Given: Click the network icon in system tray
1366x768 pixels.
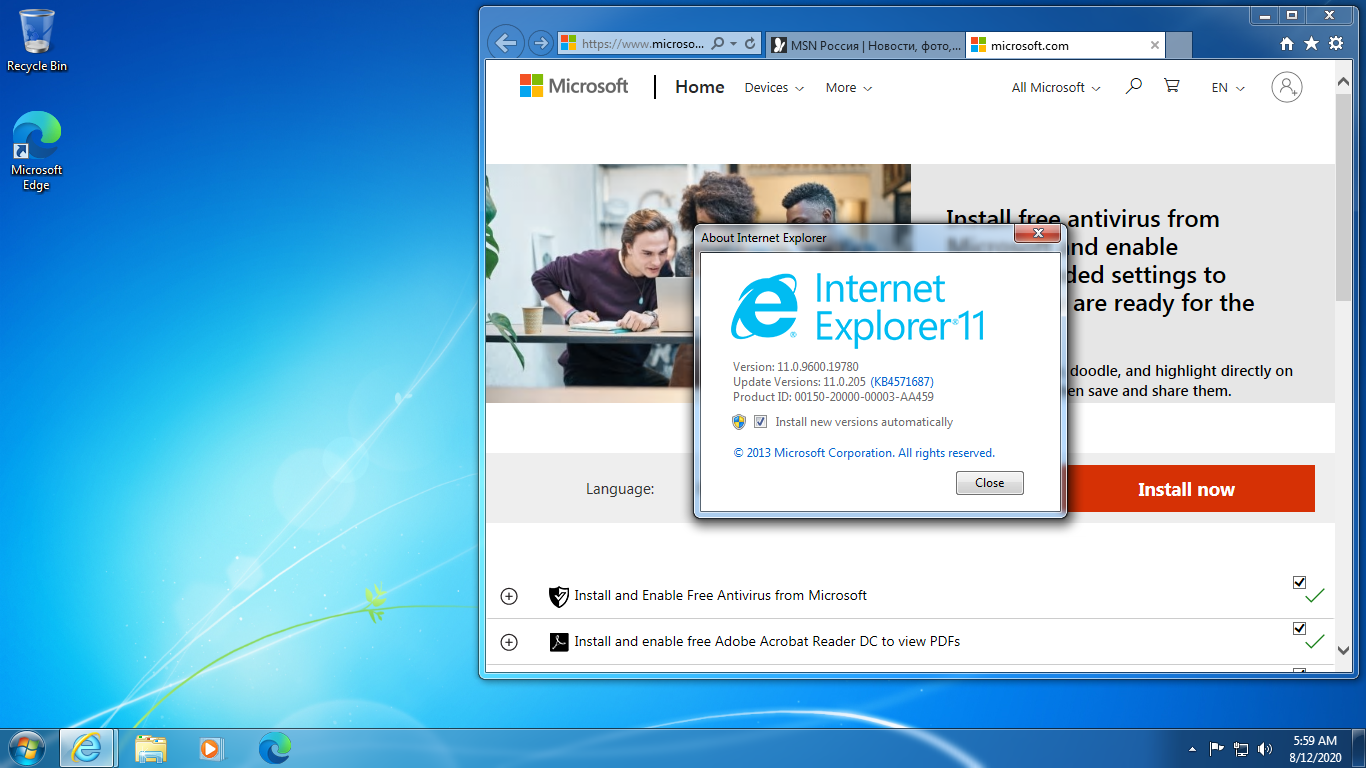Looking at the screenshot, I should click(x=1241, y=748).
